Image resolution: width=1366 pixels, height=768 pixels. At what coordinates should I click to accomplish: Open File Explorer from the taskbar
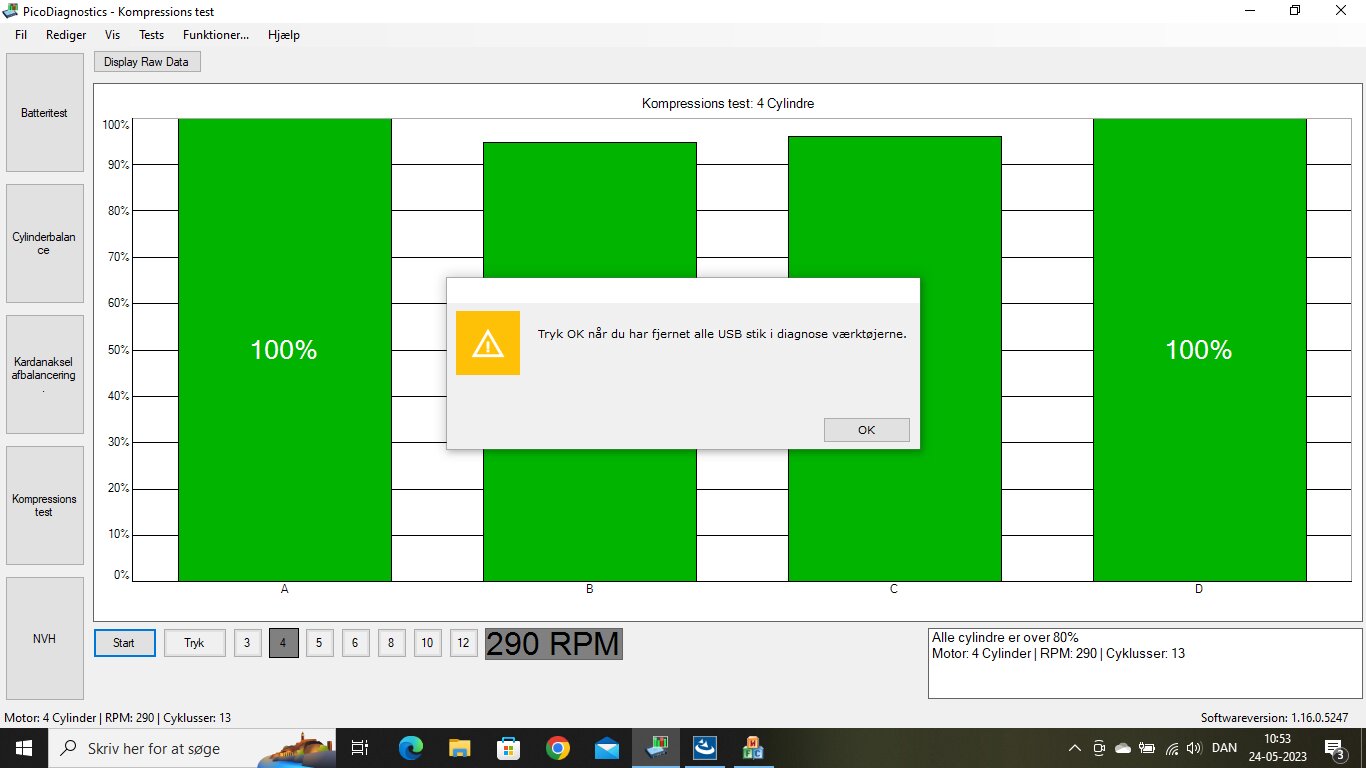coord(460,748)
